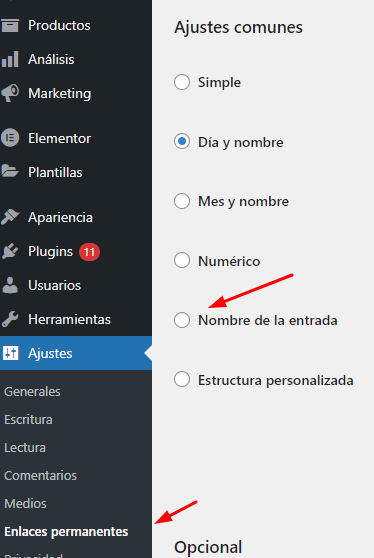This screenshot has height=558, width=374.
Task: Choose the Nombre de la entrada option
Action: coord(182,320)
